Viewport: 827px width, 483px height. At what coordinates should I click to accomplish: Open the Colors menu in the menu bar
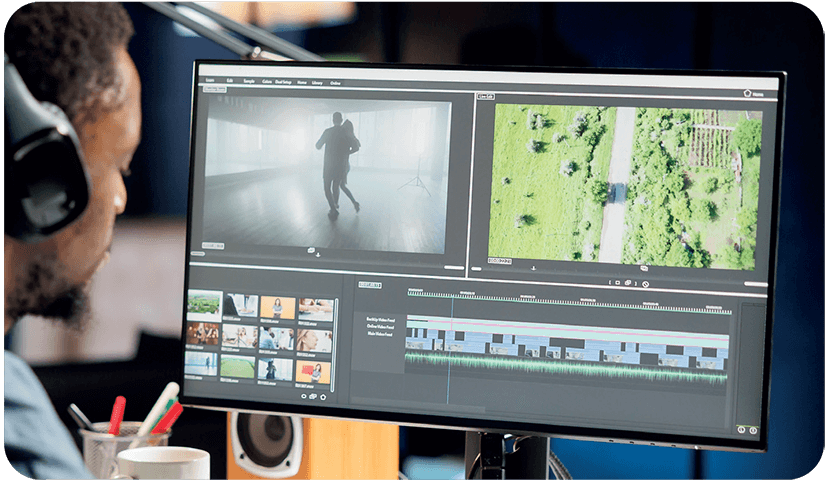tap(267, 82)
